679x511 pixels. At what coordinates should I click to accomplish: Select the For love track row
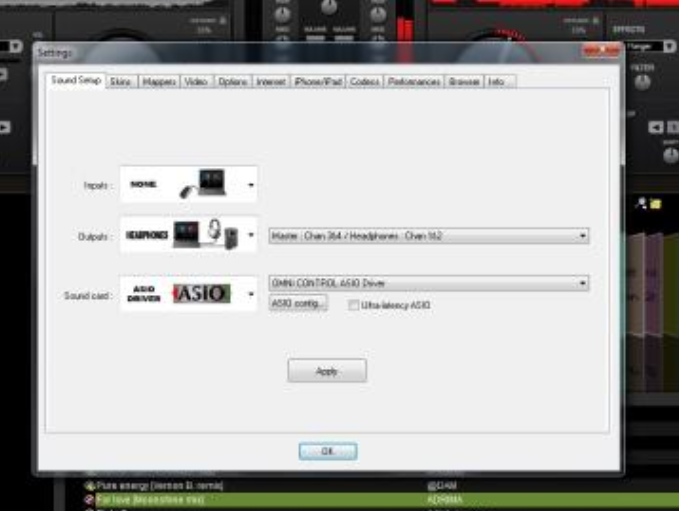[x=250, y=497]
